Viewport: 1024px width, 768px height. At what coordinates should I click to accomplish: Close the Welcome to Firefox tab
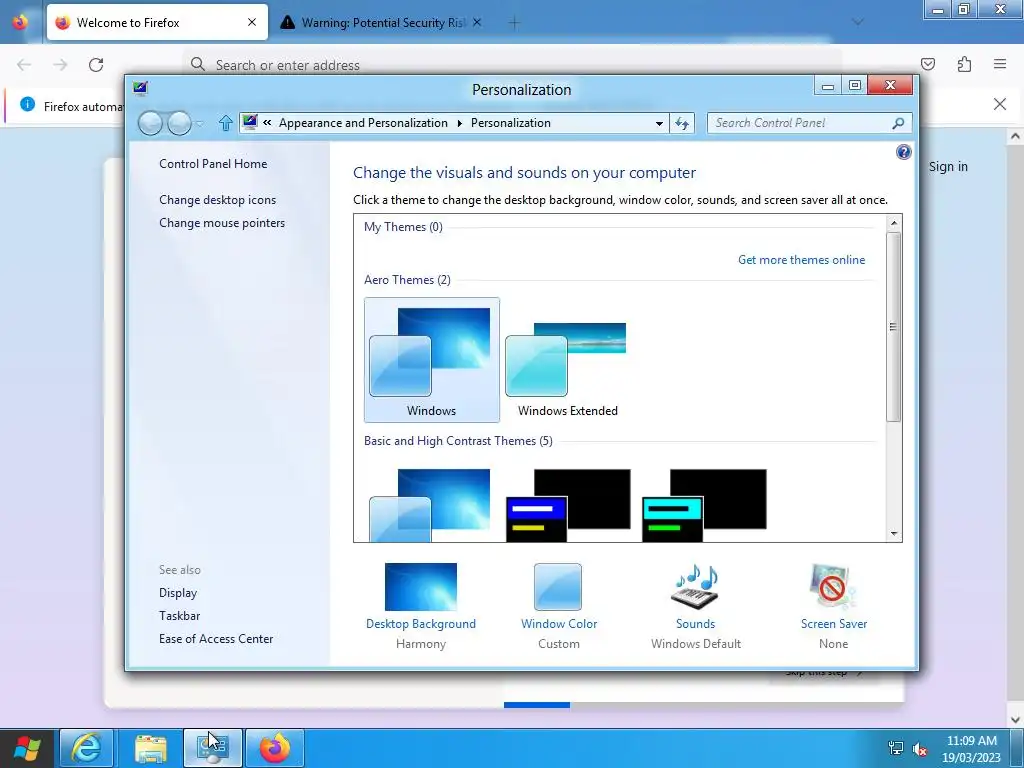pyautogui.click(x=252, y=22)
